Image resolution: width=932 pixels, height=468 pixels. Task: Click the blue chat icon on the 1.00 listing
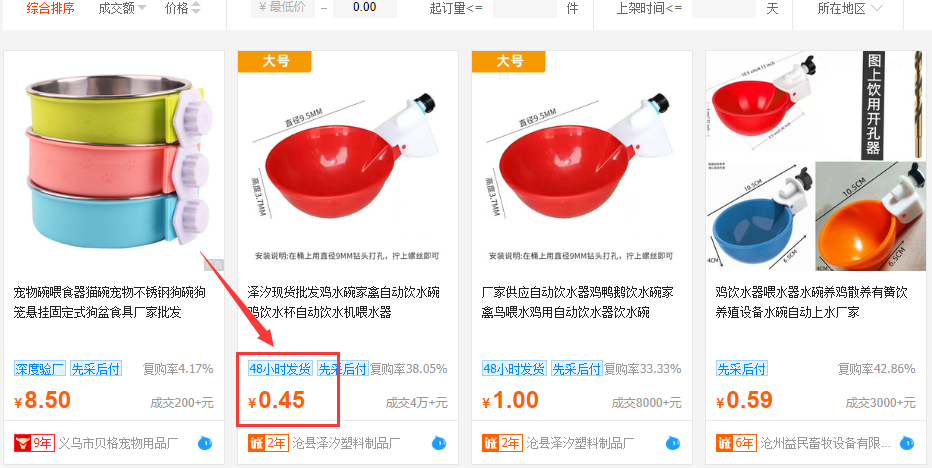coord(673,443)
